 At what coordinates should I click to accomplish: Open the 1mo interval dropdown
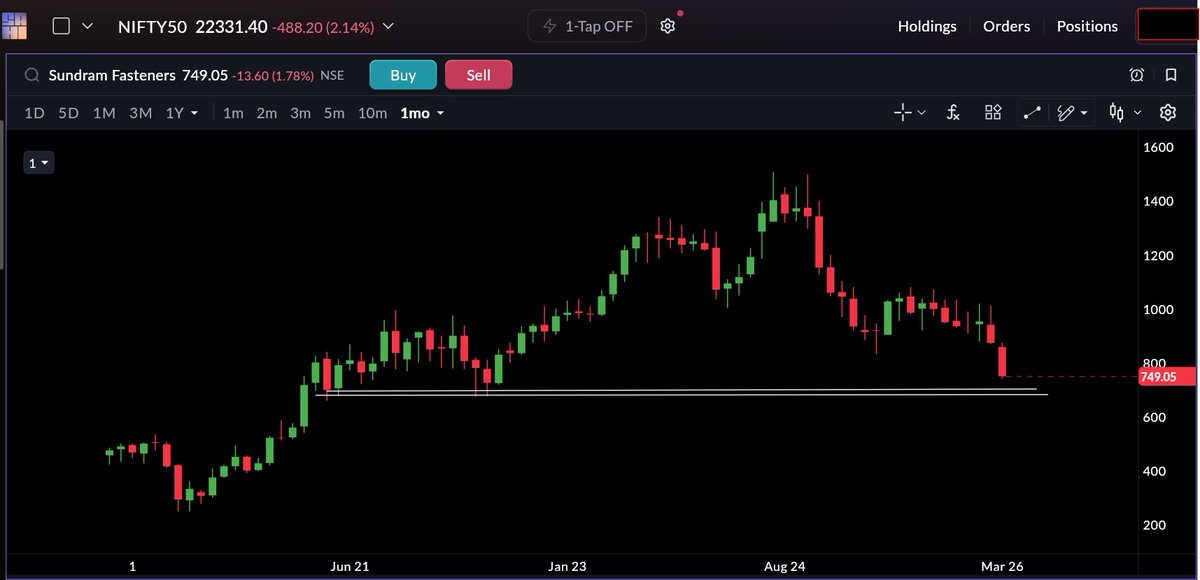click(422, 113)
